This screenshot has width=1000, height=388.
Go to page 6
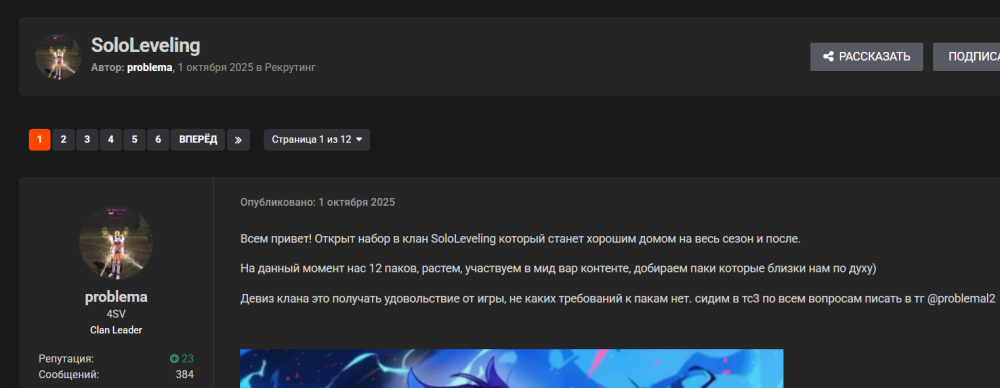pos(158,140)
